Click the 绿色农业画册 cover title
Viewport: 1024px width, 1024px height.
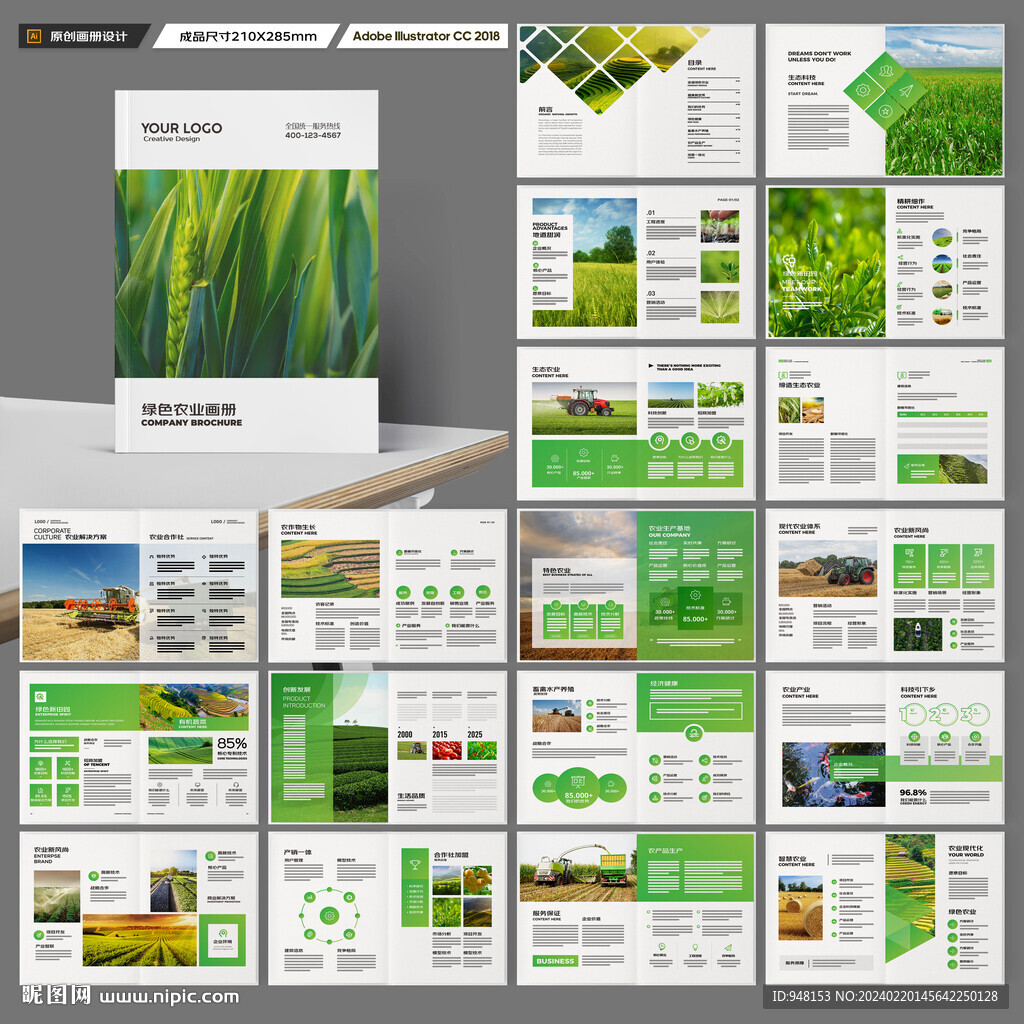tap(189, 409)
